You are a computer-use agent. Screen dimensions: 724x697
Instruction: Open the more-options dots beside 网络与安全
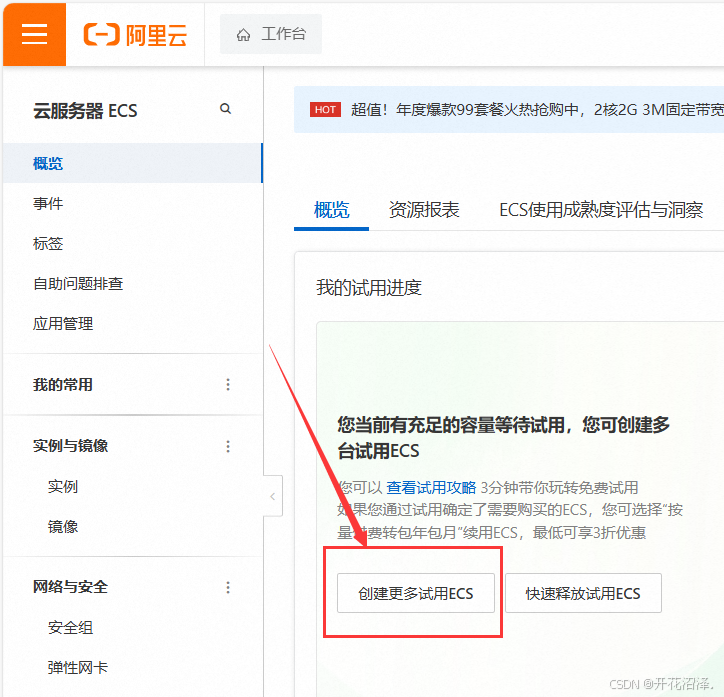click(228, 587)
